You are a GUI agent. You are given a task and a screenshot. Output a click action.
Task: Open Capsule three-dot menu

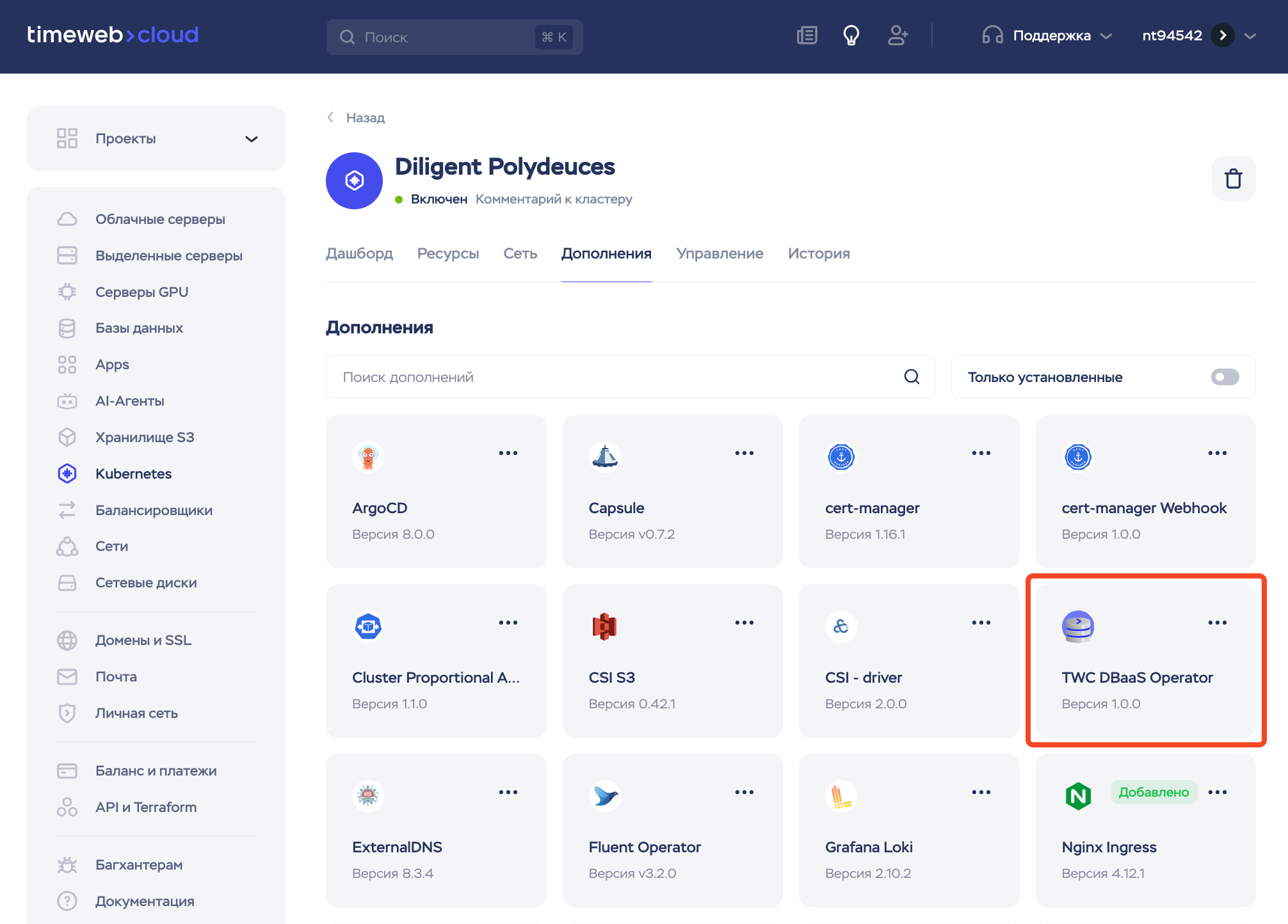tap(744, 453)
